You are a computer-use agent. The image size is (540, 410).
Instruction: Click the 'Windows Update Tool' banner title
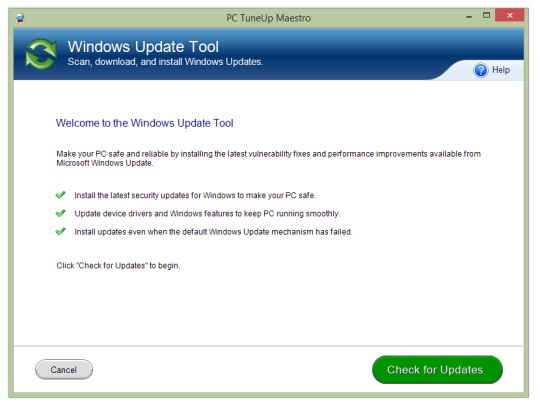coord(143,47)
